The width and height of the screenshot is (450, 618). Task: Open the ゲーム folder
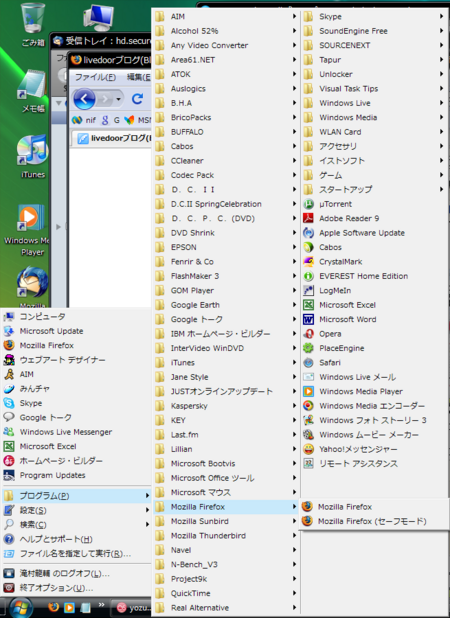(x=374, y=175)
